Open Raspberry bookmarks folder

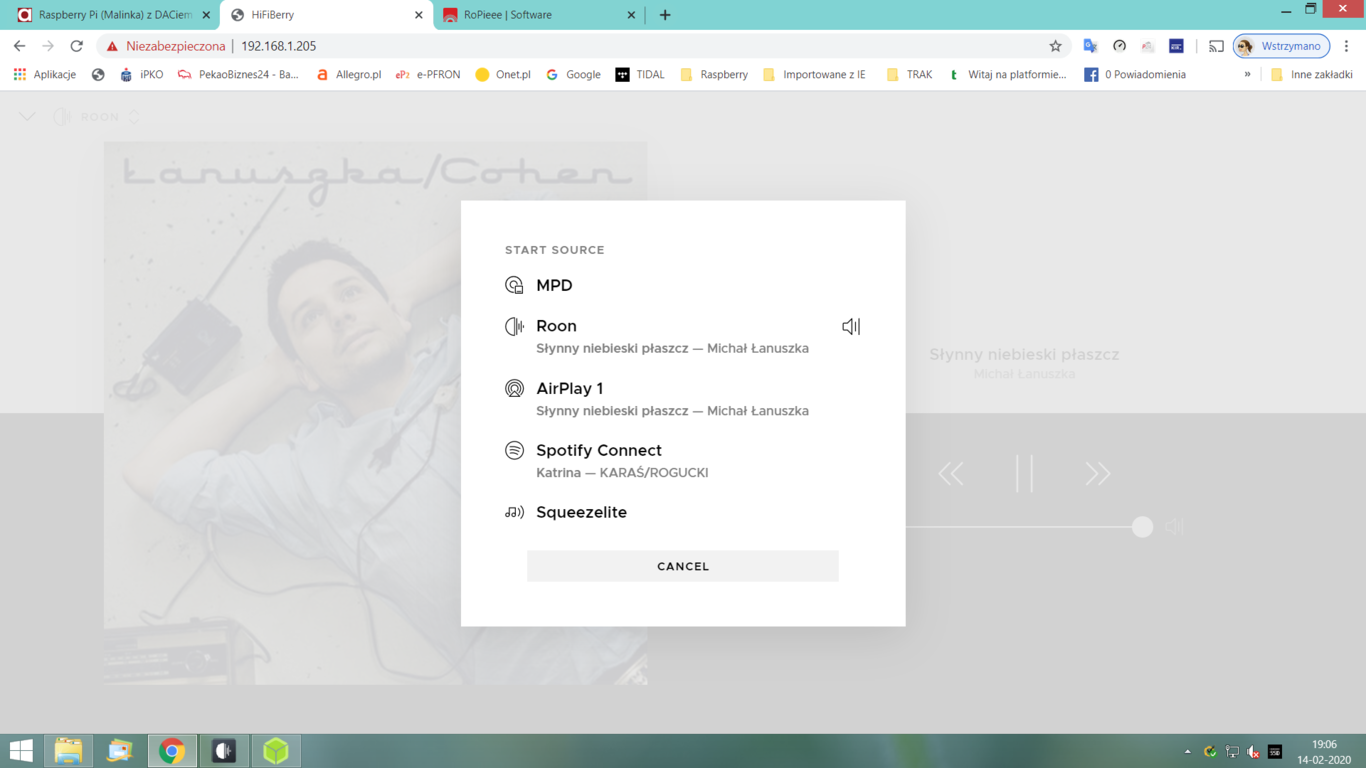pyautogui.click(x=714, y=74)
